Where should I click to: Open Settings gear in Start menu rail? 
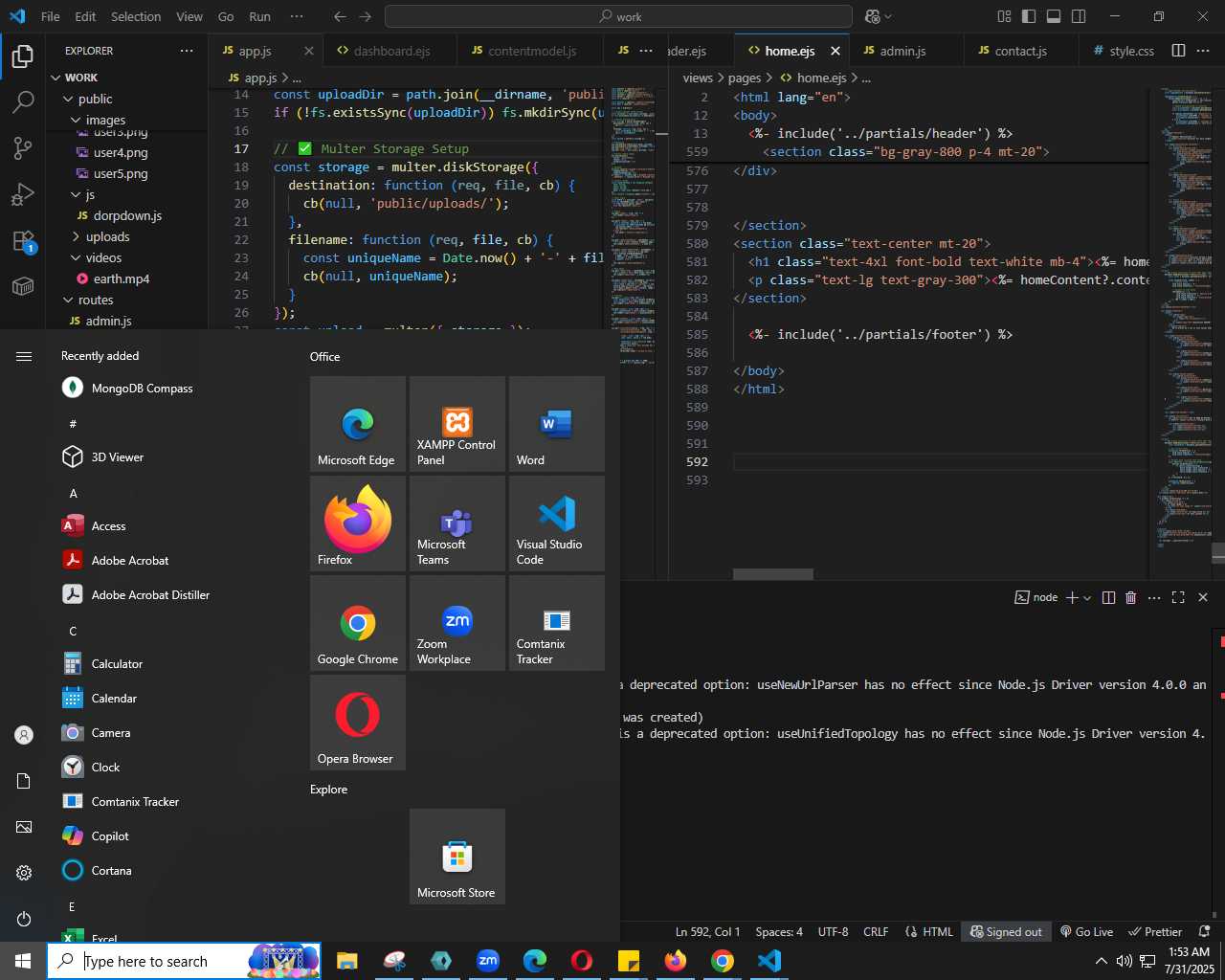click(24, 873)
